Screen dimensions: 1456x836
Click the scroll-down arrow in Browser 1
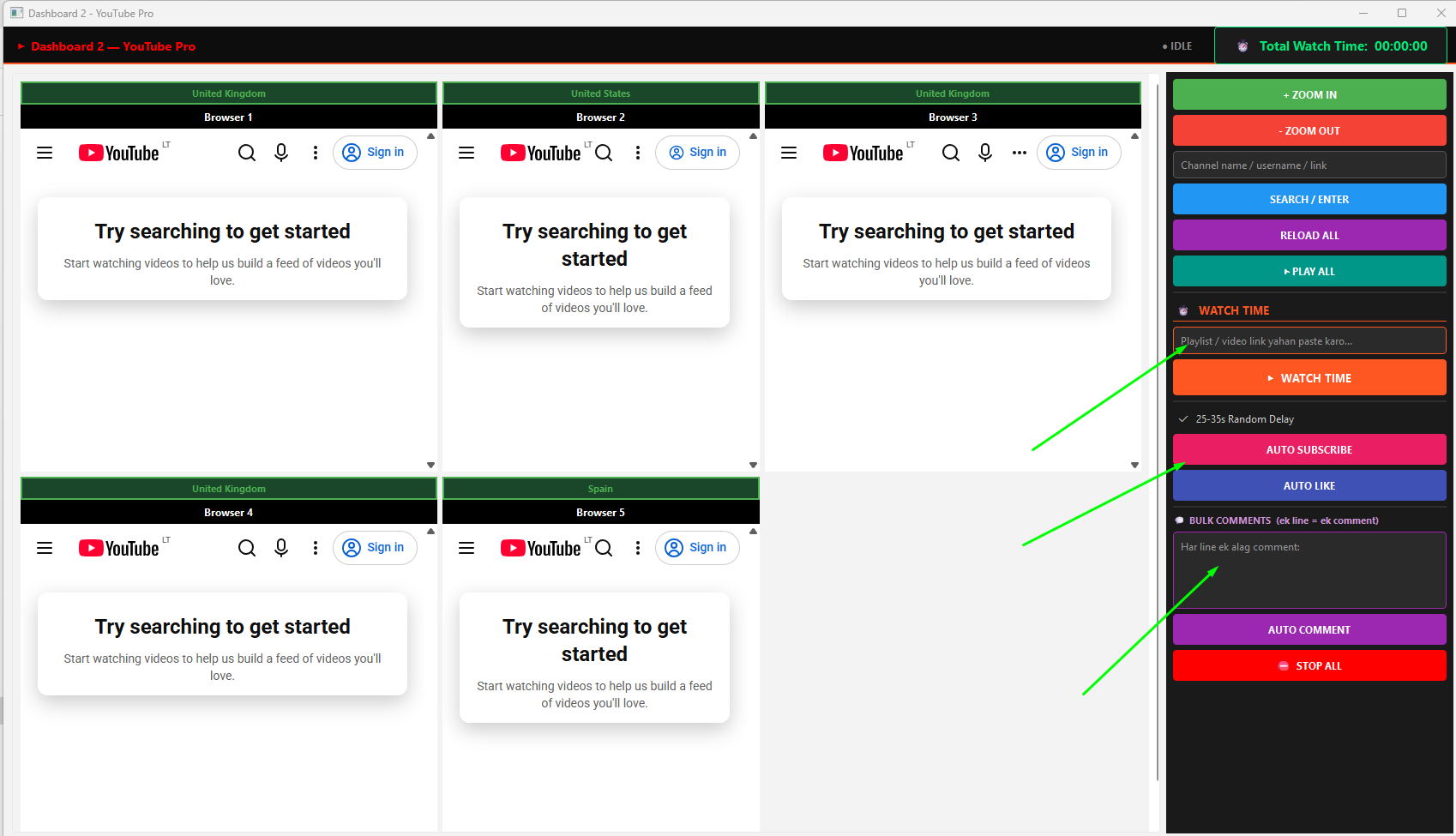[430, 465]
